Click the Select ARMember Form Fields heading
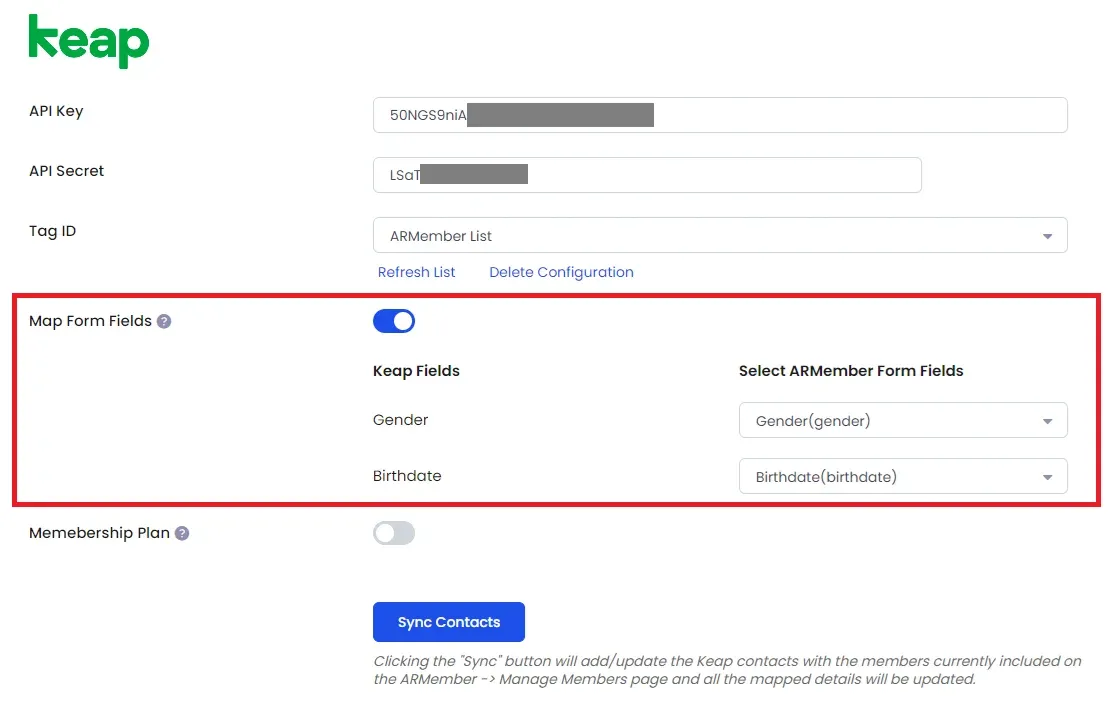The width and height of the screenshot is (1117, 709). [851, 371]
